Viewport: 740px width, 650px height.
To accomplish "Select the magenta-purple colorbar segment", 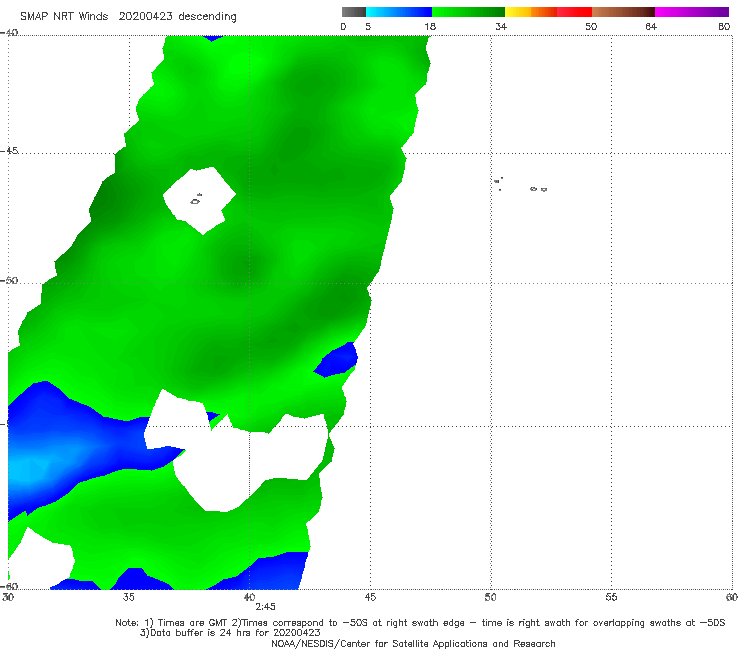I will coord(692,12).
